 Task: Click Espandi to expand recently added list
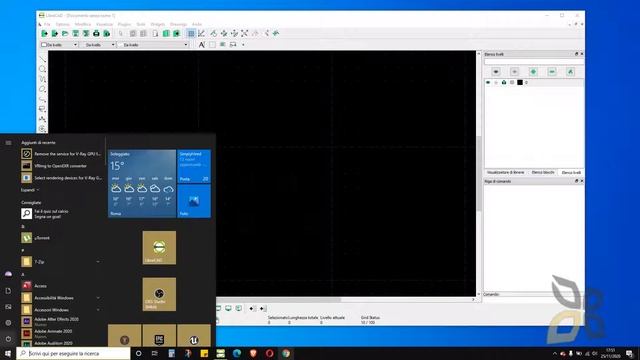[x=30, y=190]
